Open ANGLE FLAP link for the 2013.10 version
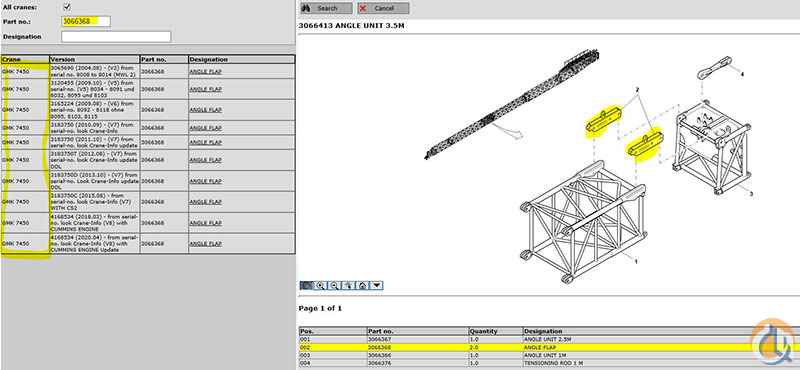 [x=206, y=181]
